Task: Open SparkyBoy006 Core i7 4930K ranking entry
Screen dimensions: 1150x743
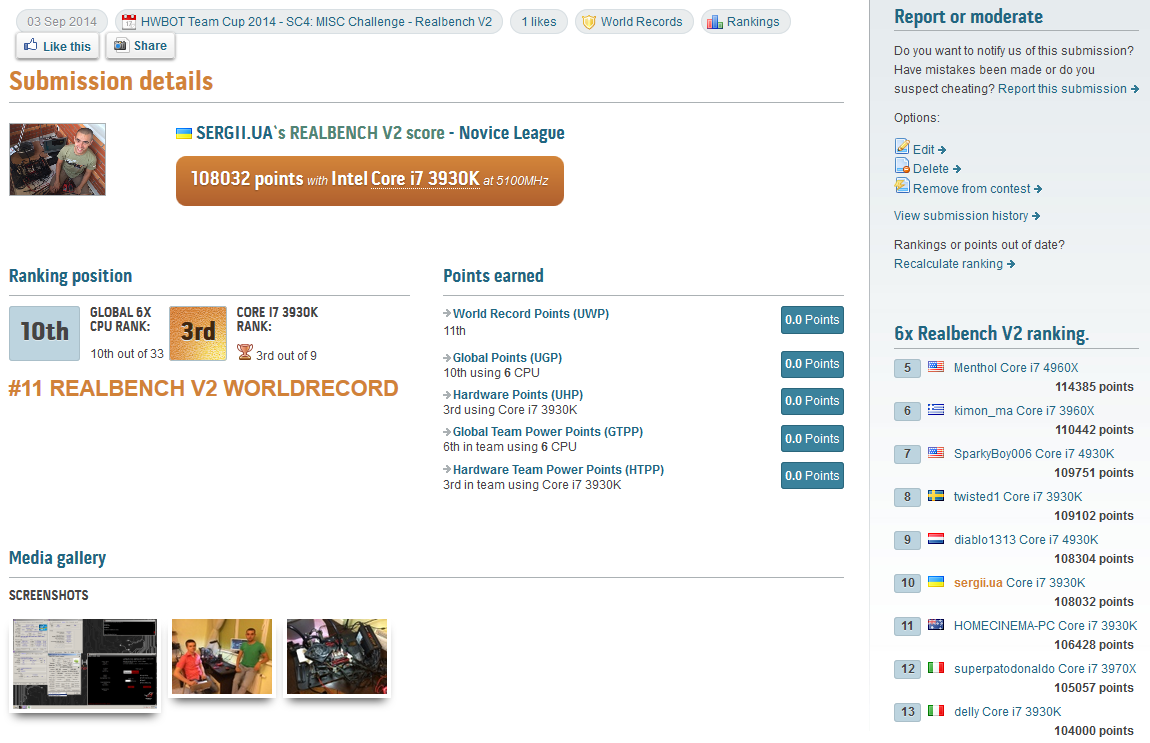Action: pyautogui.click(x=1034, y=454)
